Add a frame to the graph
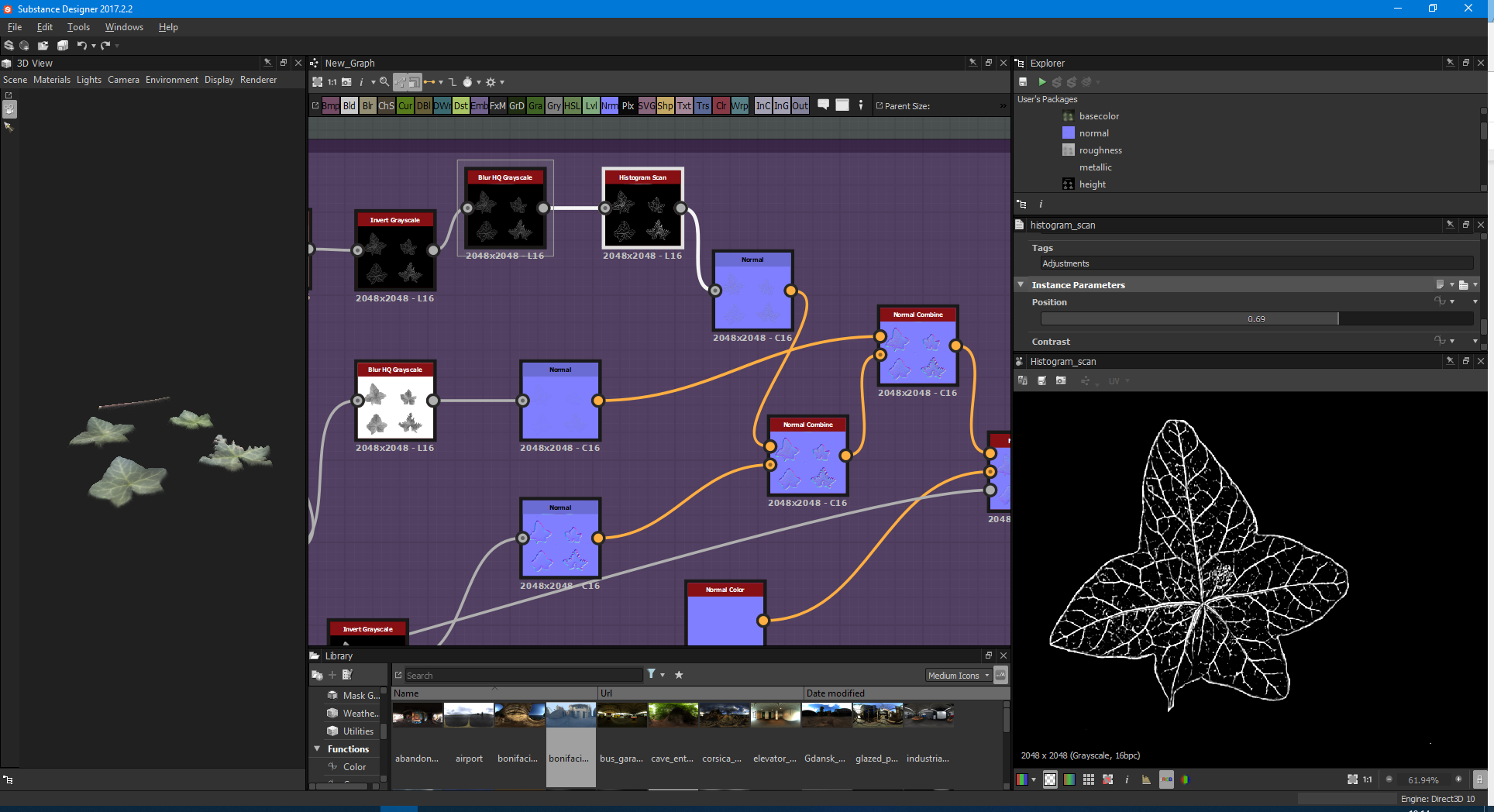The image size is (1494, 812). point(842,105)
